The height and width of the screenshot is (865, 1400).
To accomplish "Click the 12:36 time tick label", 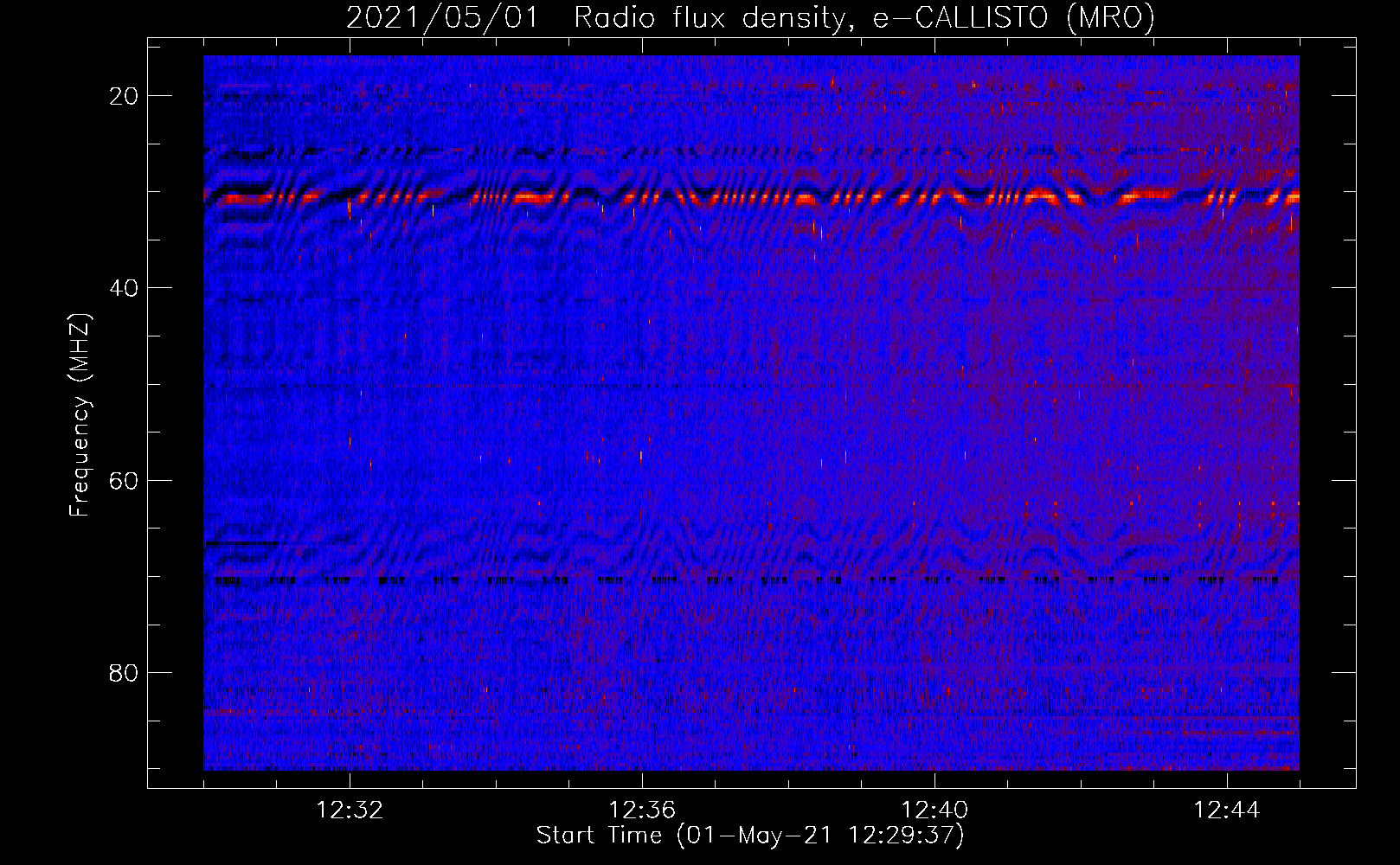I will click(x=642, y=811).
